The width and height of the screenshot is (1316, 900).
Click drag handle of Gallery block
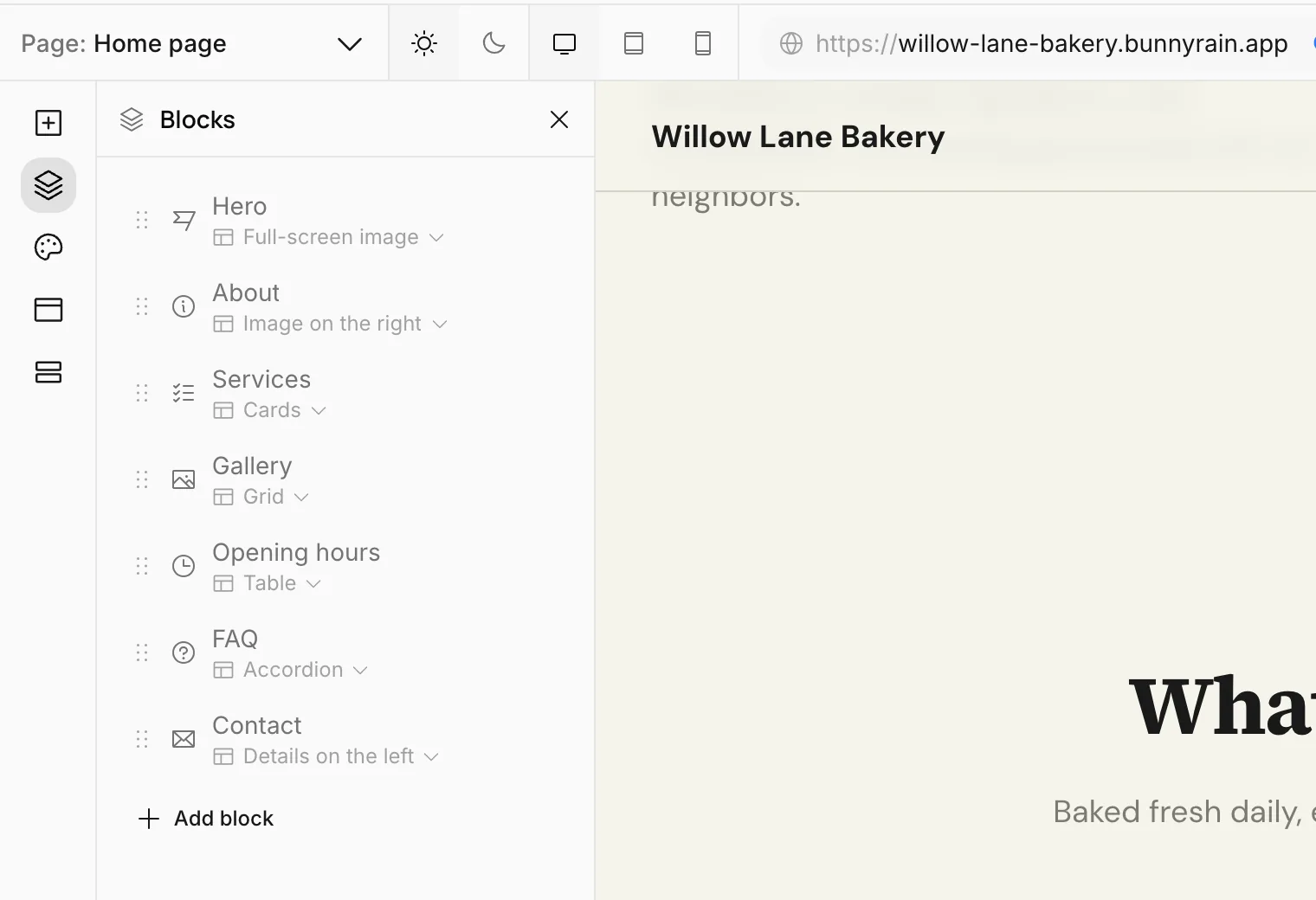coord(142,479)
